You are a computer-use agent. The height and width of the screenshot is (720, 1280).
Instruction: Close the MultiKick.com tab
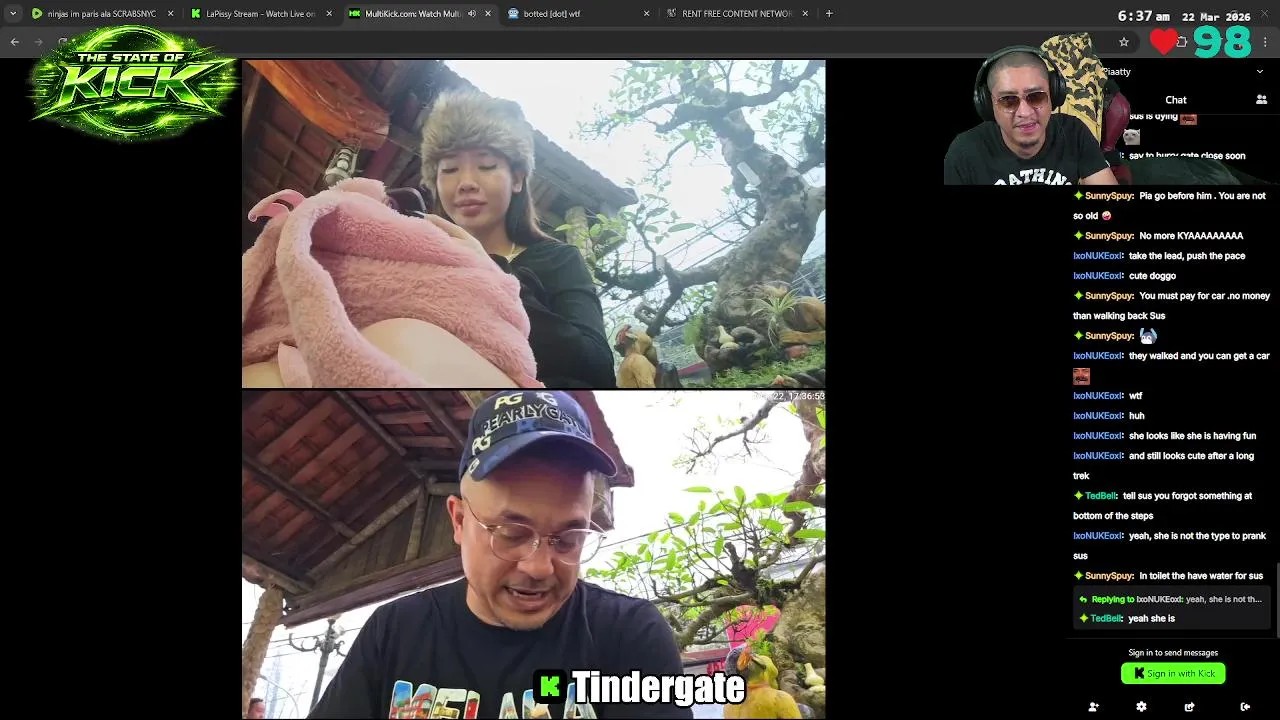tap(488, 14)
